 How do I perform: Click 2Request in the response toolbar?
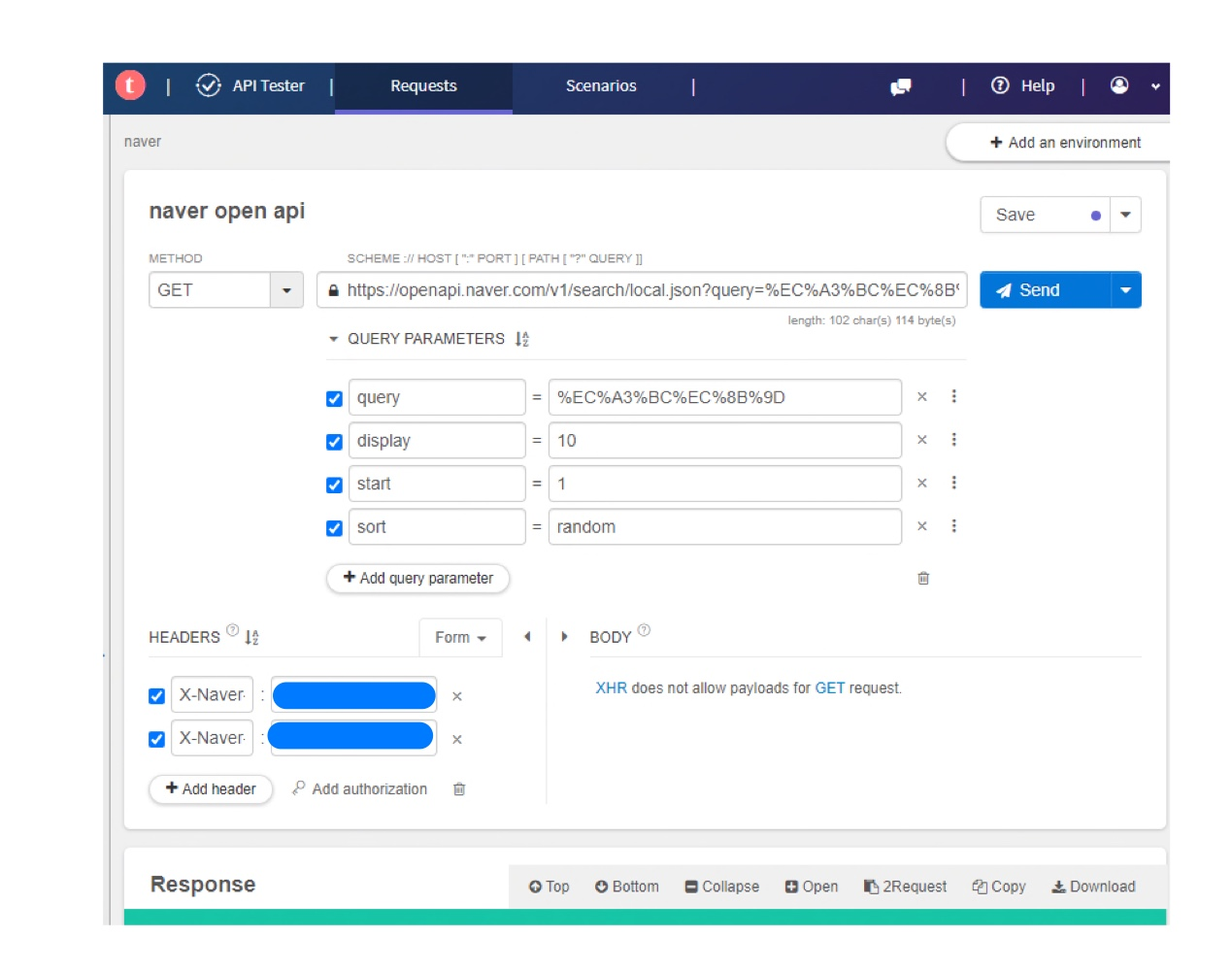[x=905, y=887]
